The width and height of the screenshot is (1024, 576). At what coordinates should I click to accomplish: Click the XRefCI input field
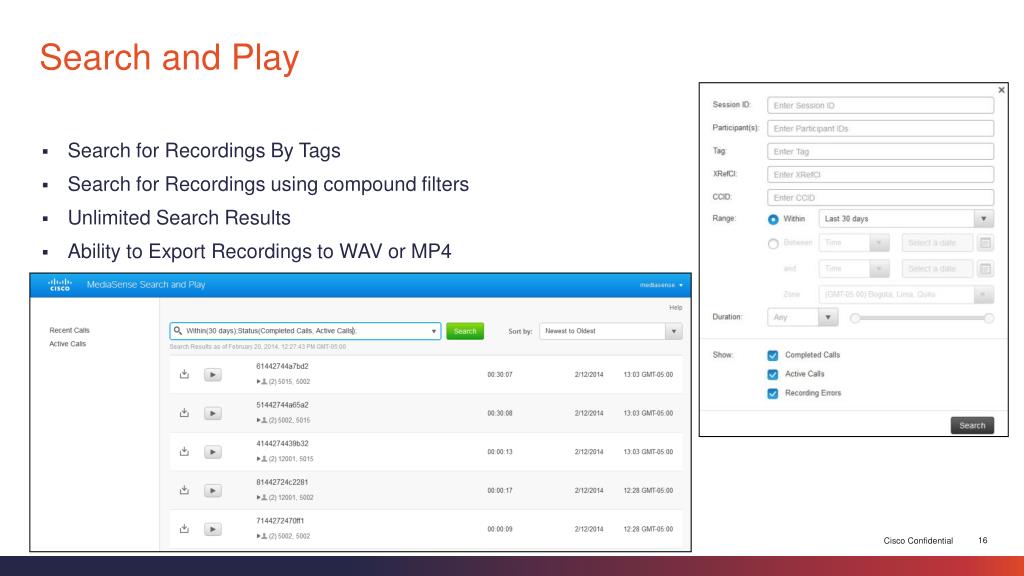pyautogui.click(x=880, y=174)
